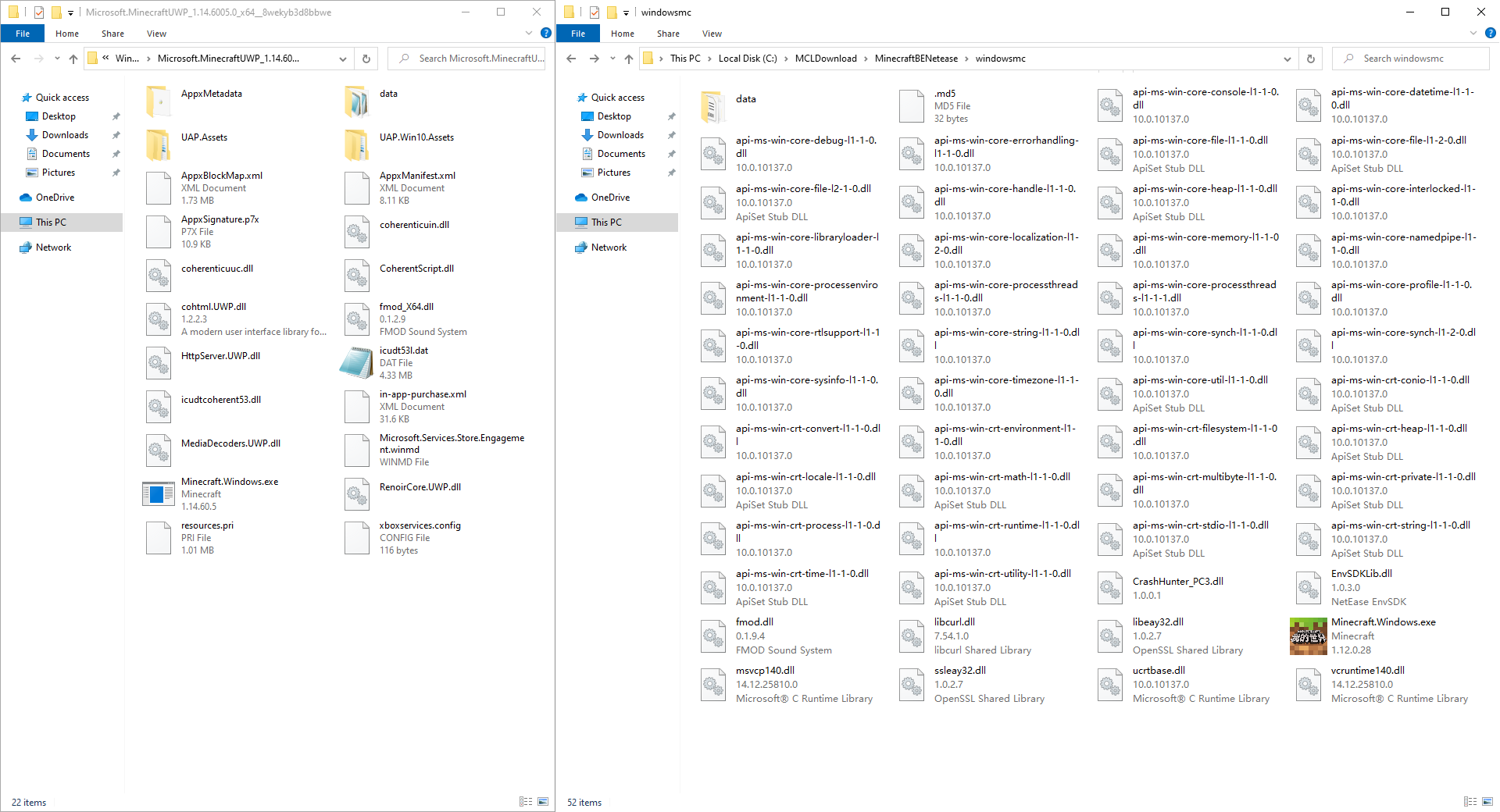Go back in the MinecraftUWP window
The width and height of the screenshot is (1500, 812).
[16, 59]
